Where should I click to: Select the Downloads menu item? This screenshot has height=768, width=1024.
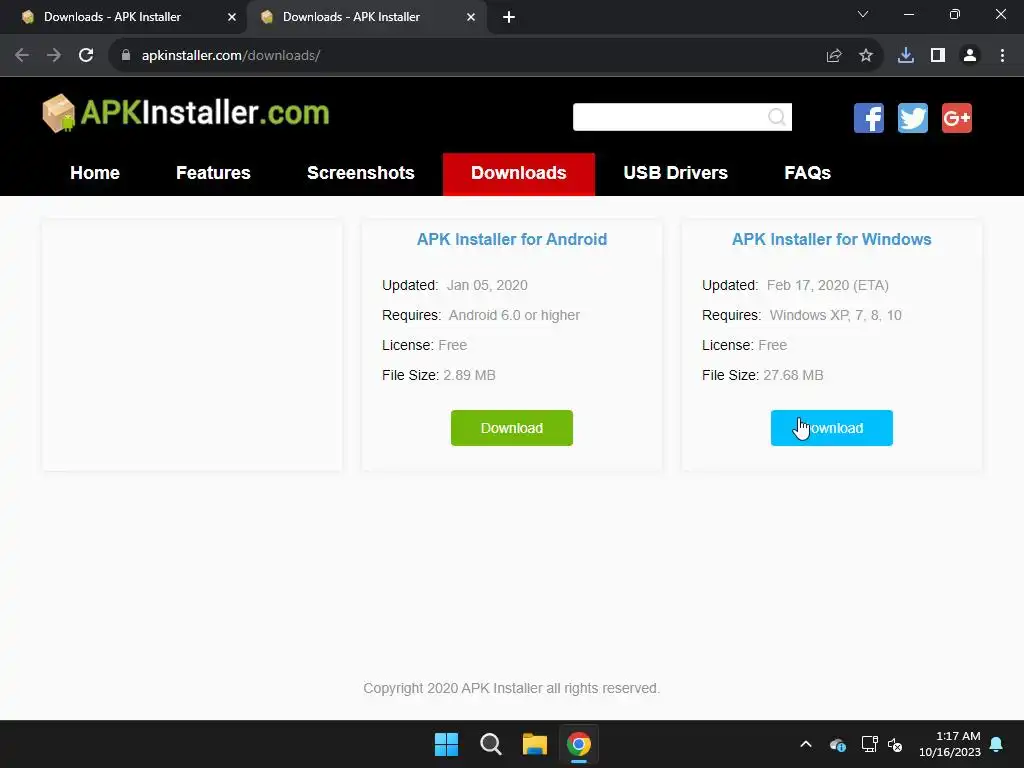519,174
